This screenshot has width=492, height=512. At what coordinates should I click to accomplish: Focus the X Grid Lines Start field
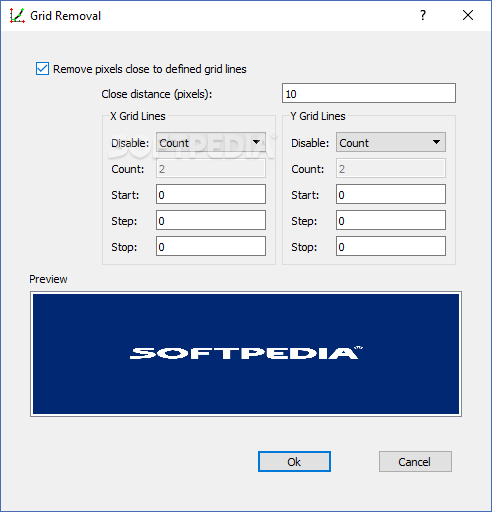coord(211,194)
